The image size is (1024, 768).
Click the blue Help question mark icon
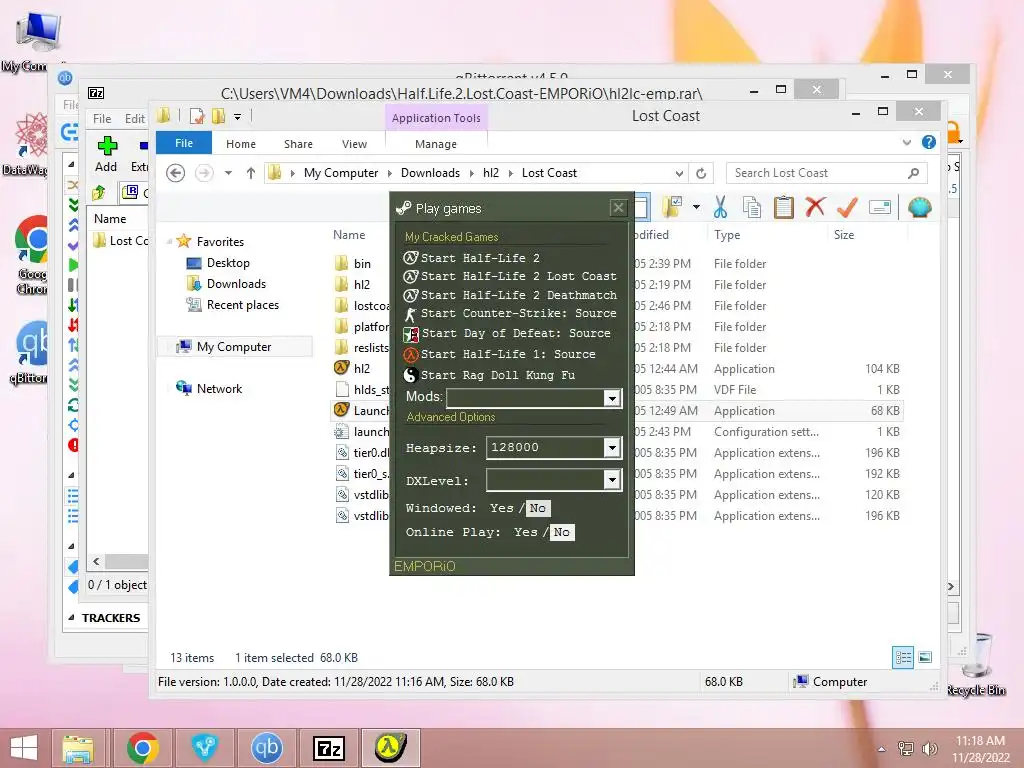point(929,142)
